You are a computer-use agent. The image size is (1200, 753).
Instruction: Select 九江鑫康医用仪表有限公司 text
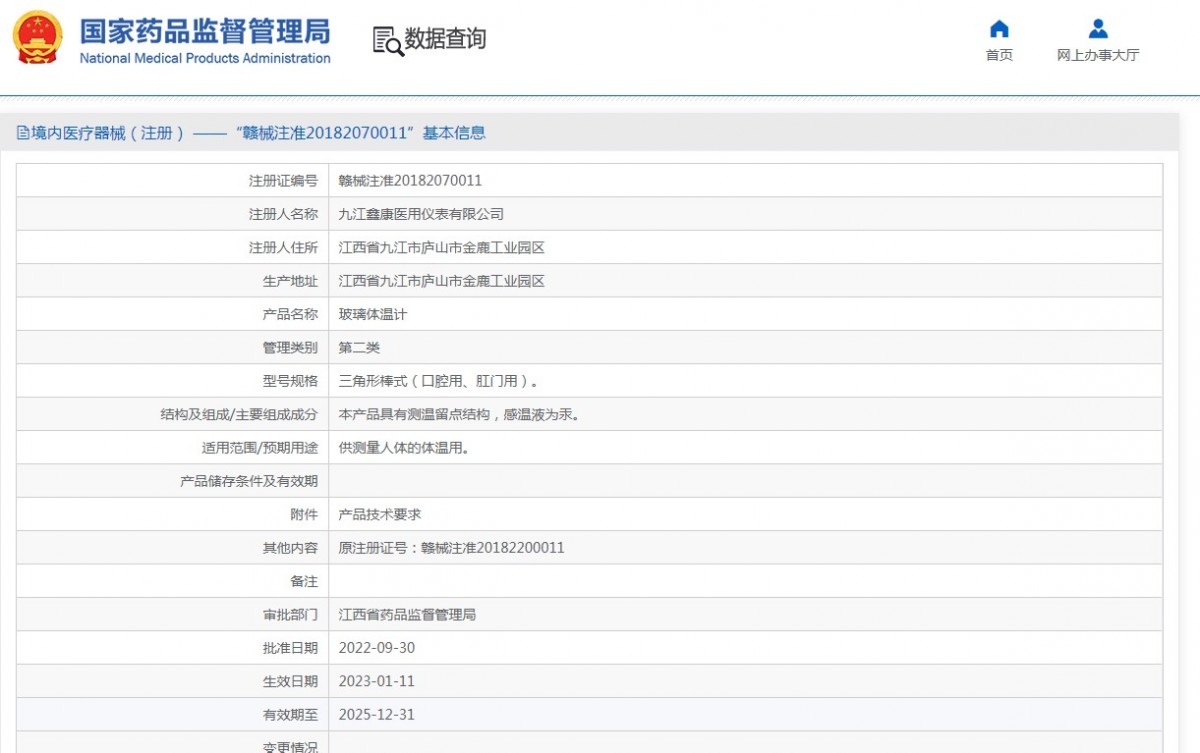pyautogui.click(x=421, y=214)
